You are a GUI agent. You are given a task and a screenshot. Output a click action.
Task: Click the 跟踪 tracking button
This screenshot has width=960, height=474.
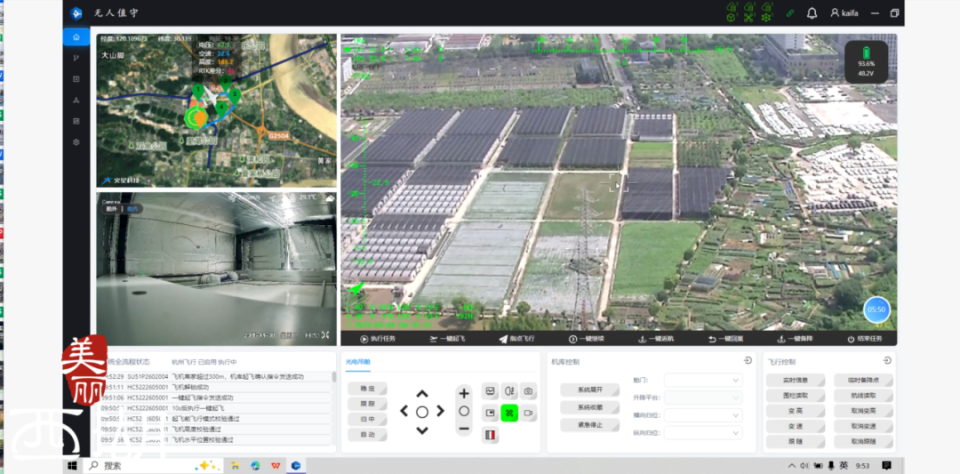coord(368,404)
